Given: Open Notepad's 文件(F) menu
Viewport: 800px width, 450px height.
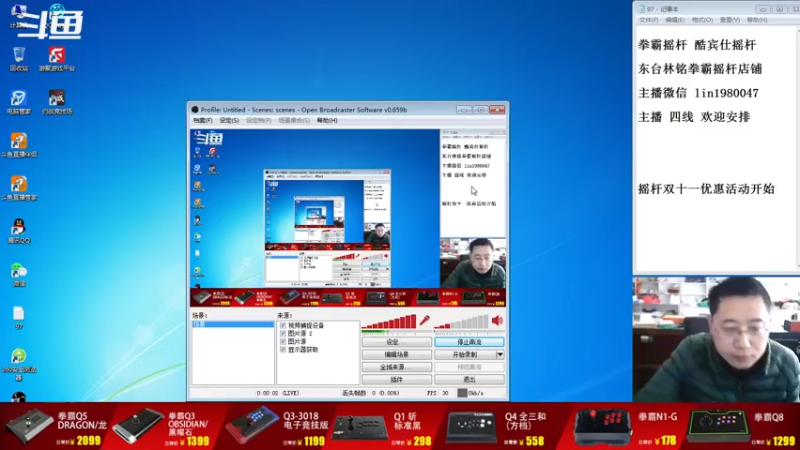Looking at the screenshot, I should [648, 20].
